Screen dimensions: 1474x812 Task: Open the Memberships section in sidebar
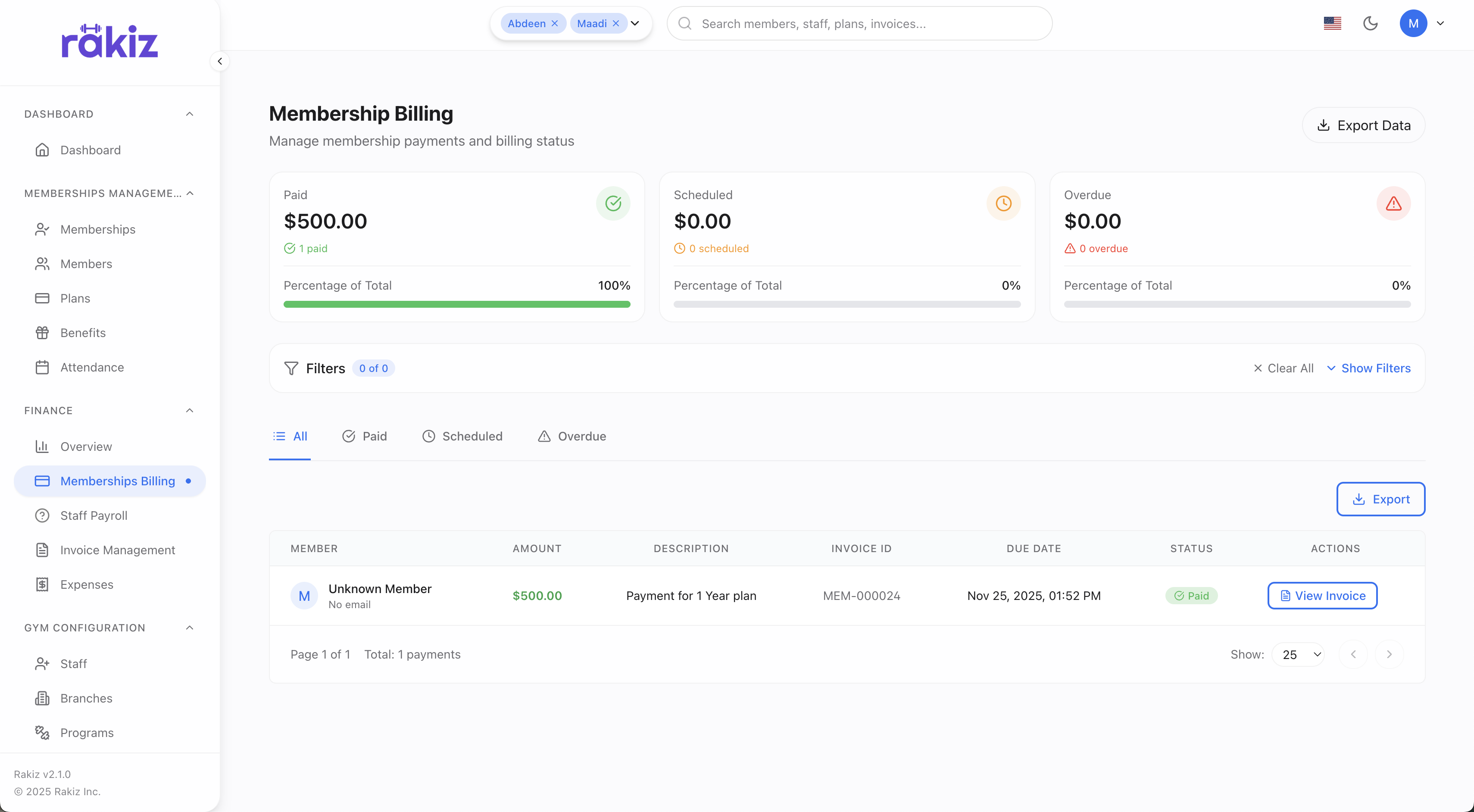tap(98, 229)
